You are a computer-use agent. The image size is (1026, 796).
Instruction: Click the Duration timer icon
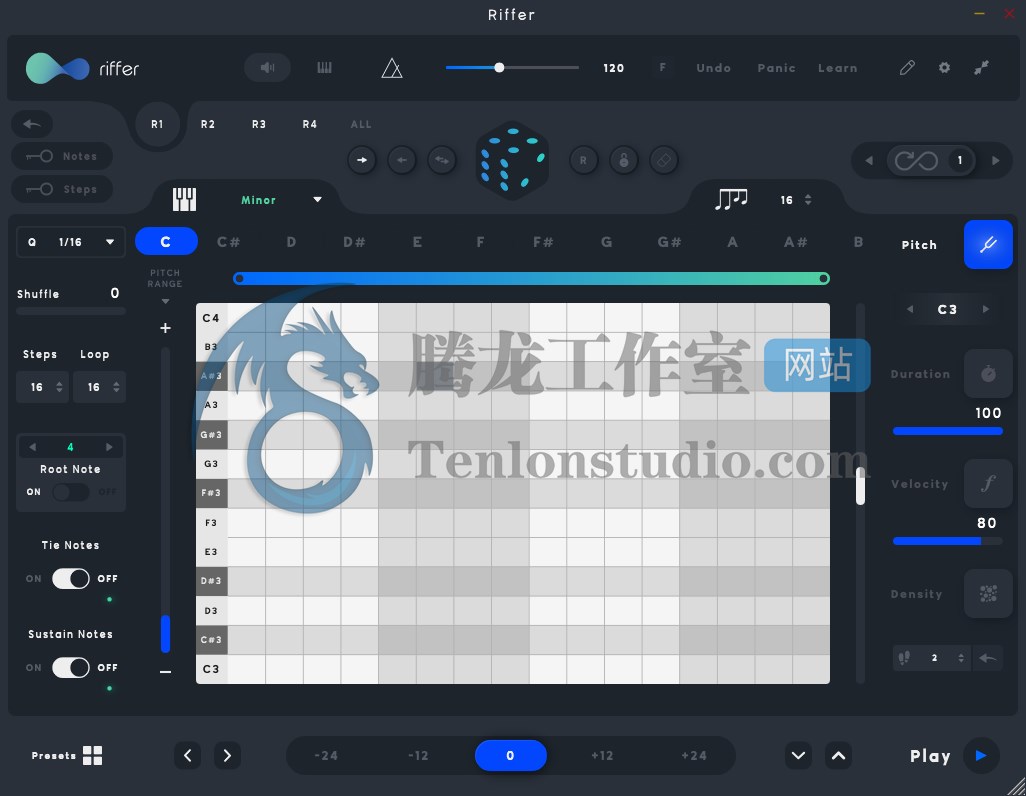click(988, 374)
